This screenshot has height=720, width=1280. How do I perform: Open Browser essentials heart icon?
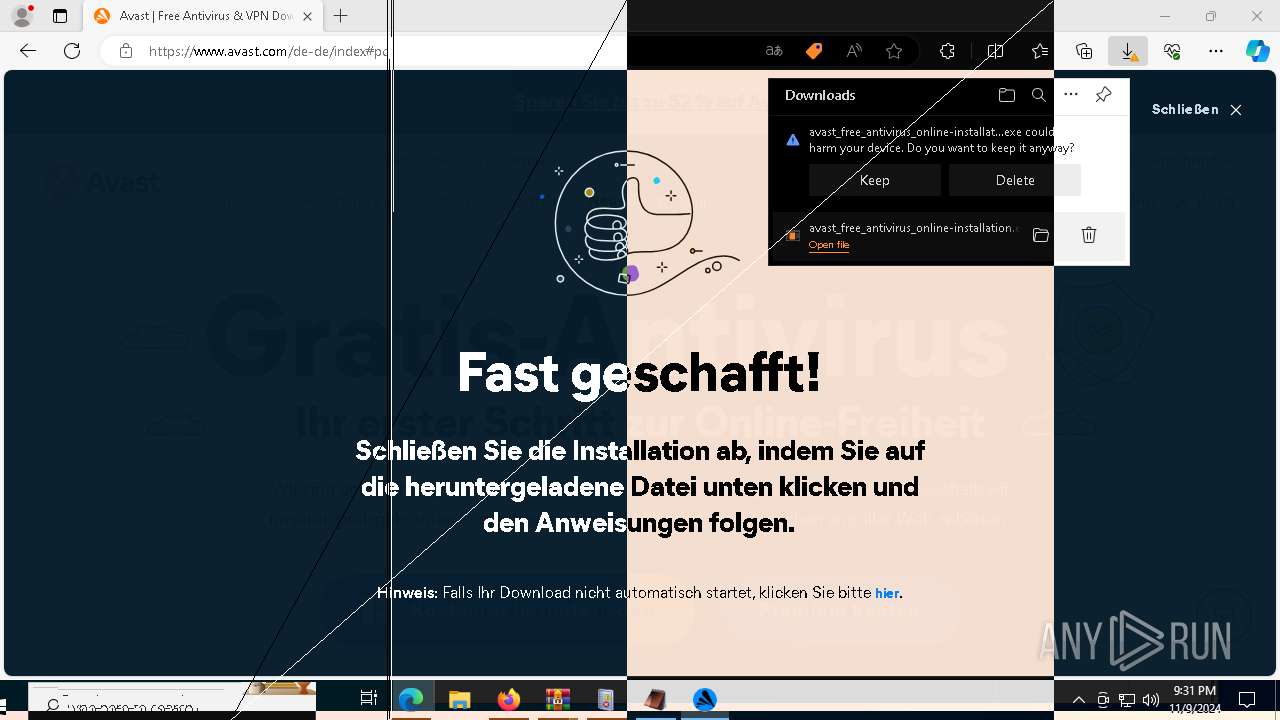1172,51
